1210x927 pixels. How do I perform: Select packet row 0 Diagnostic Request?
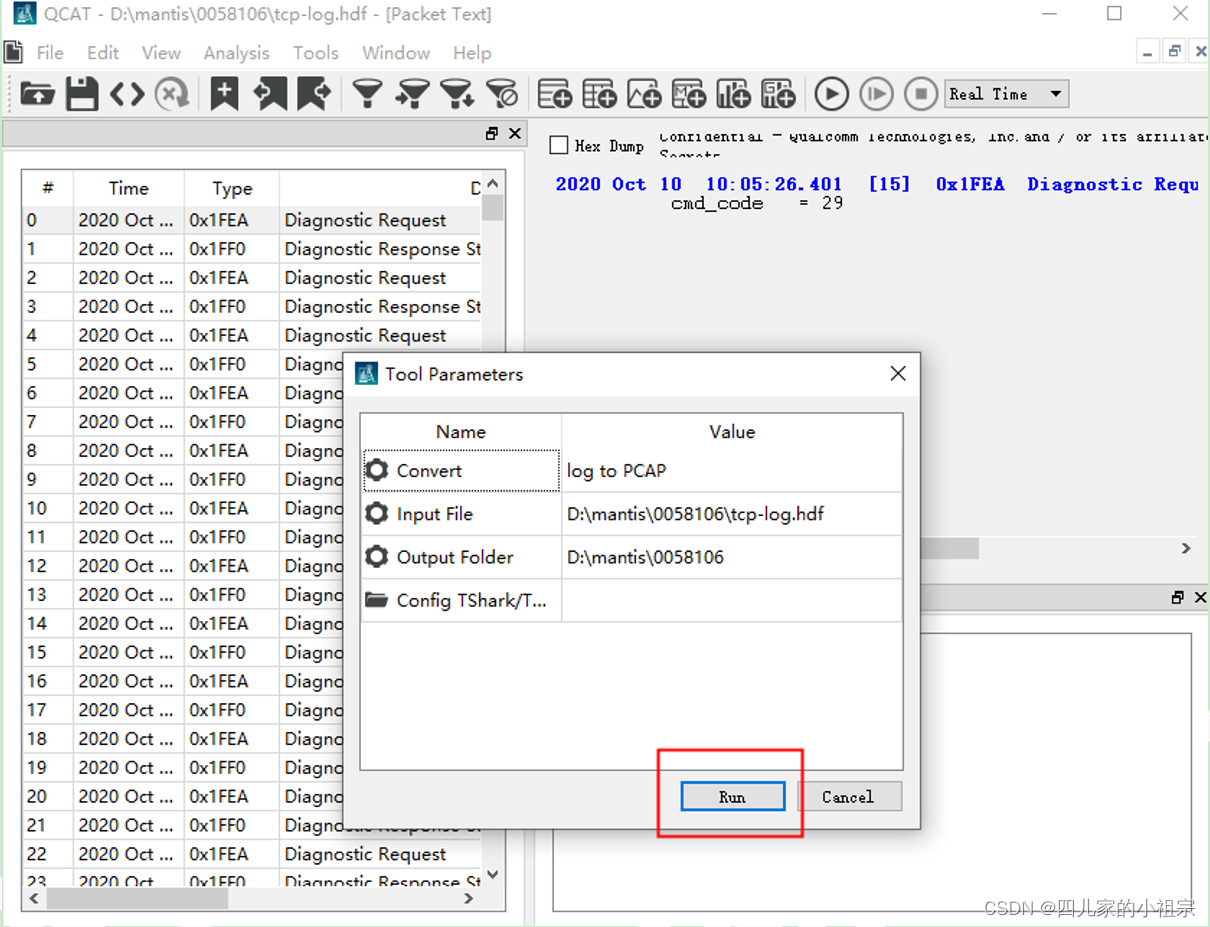pyautogui.click(x=252, y=220)
